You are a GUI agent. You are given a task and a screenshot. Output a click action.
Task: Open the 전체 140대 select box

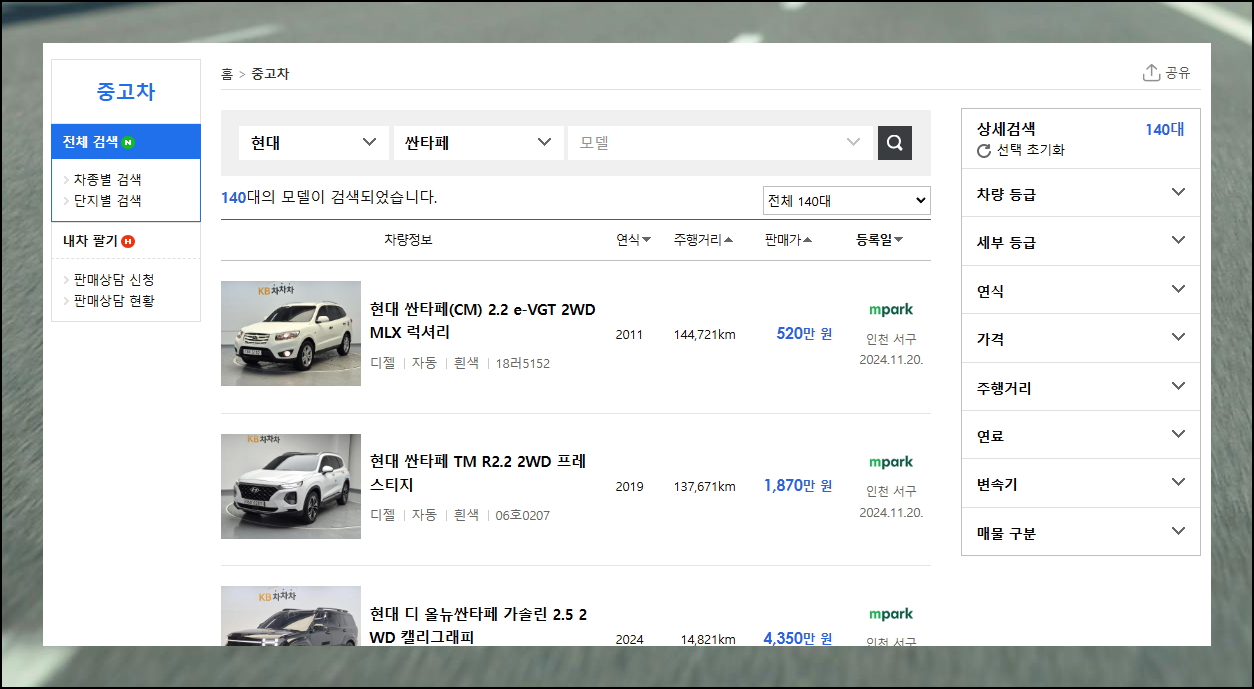846,201
